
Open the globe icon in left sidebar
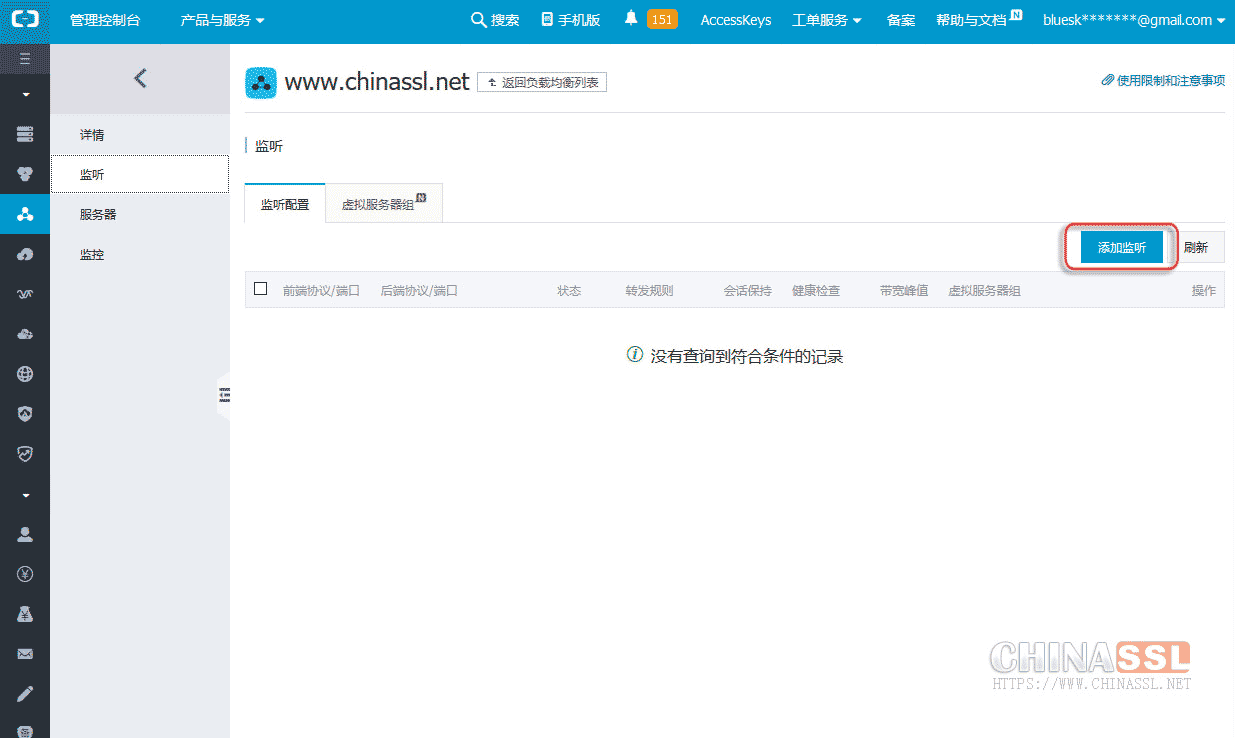click(25, 374)
